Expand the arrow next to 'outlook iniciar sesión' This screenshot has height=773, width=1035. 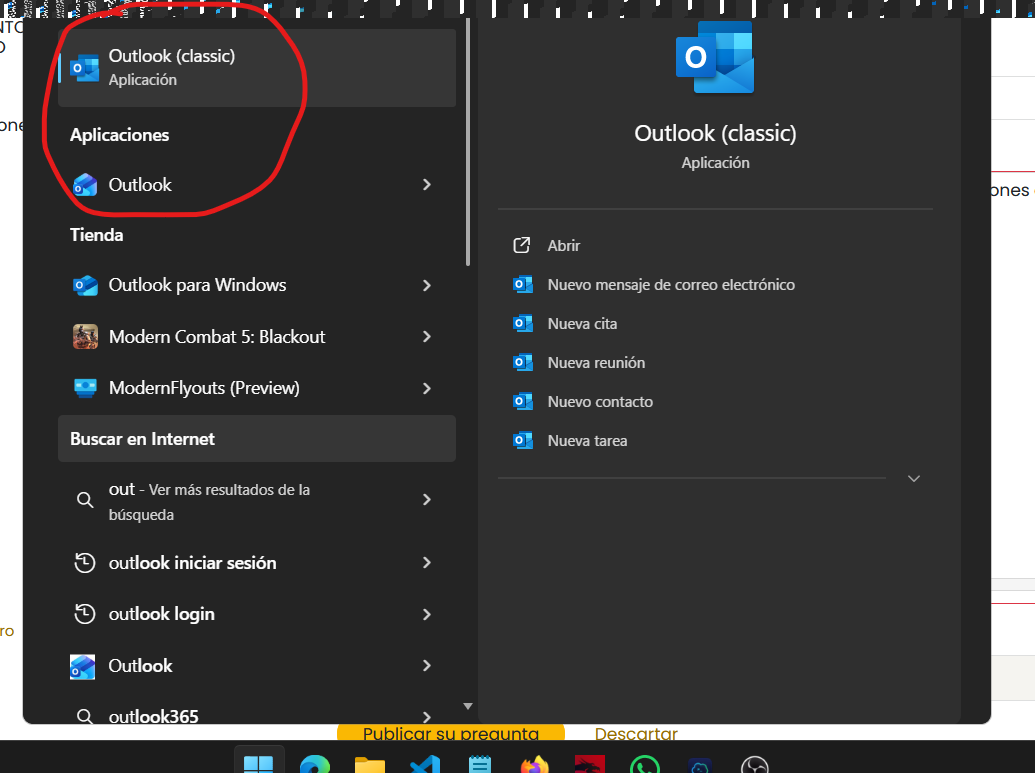pos(427,563)
